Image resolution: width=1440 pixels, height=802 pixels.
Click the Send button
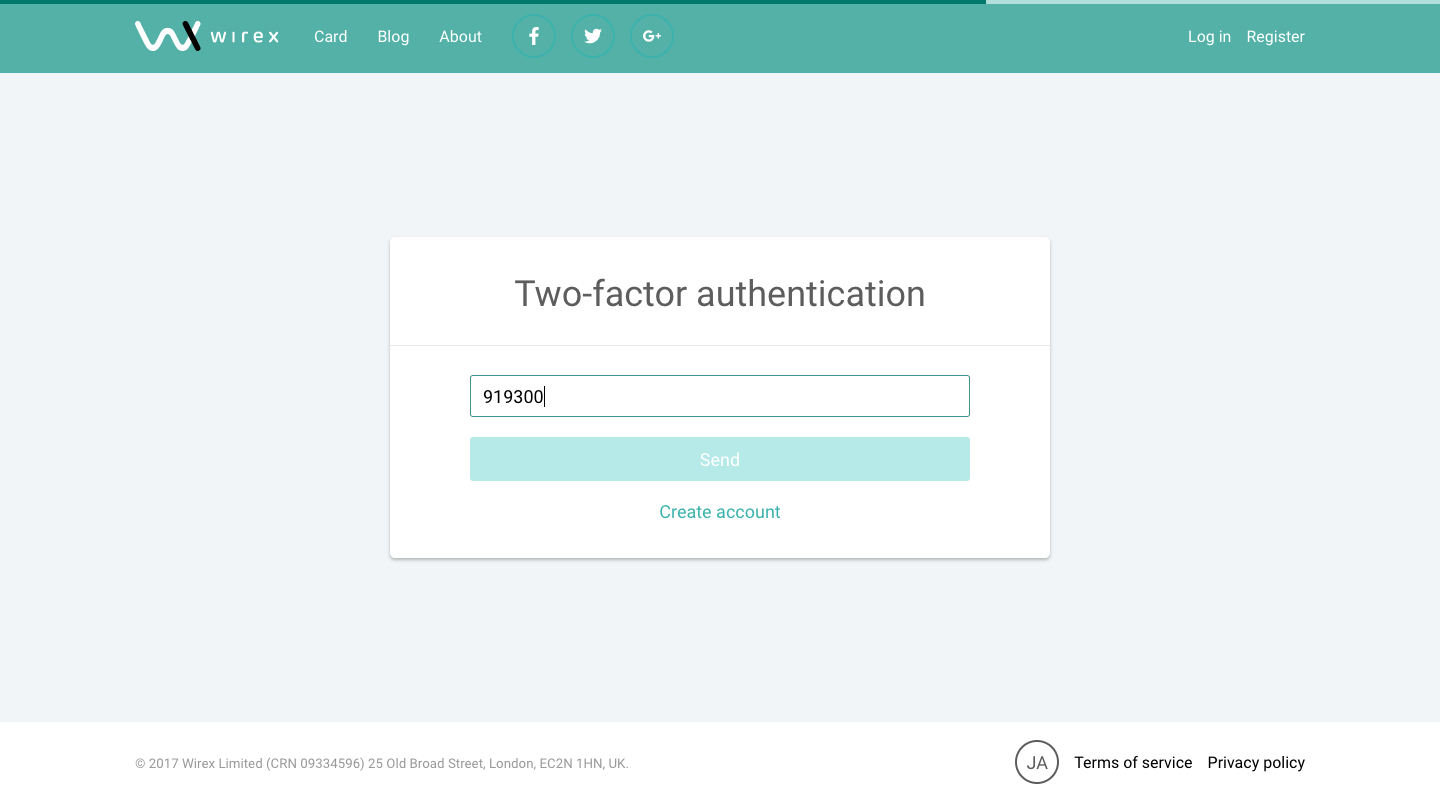pyautogui.click(x=720, y=459)
